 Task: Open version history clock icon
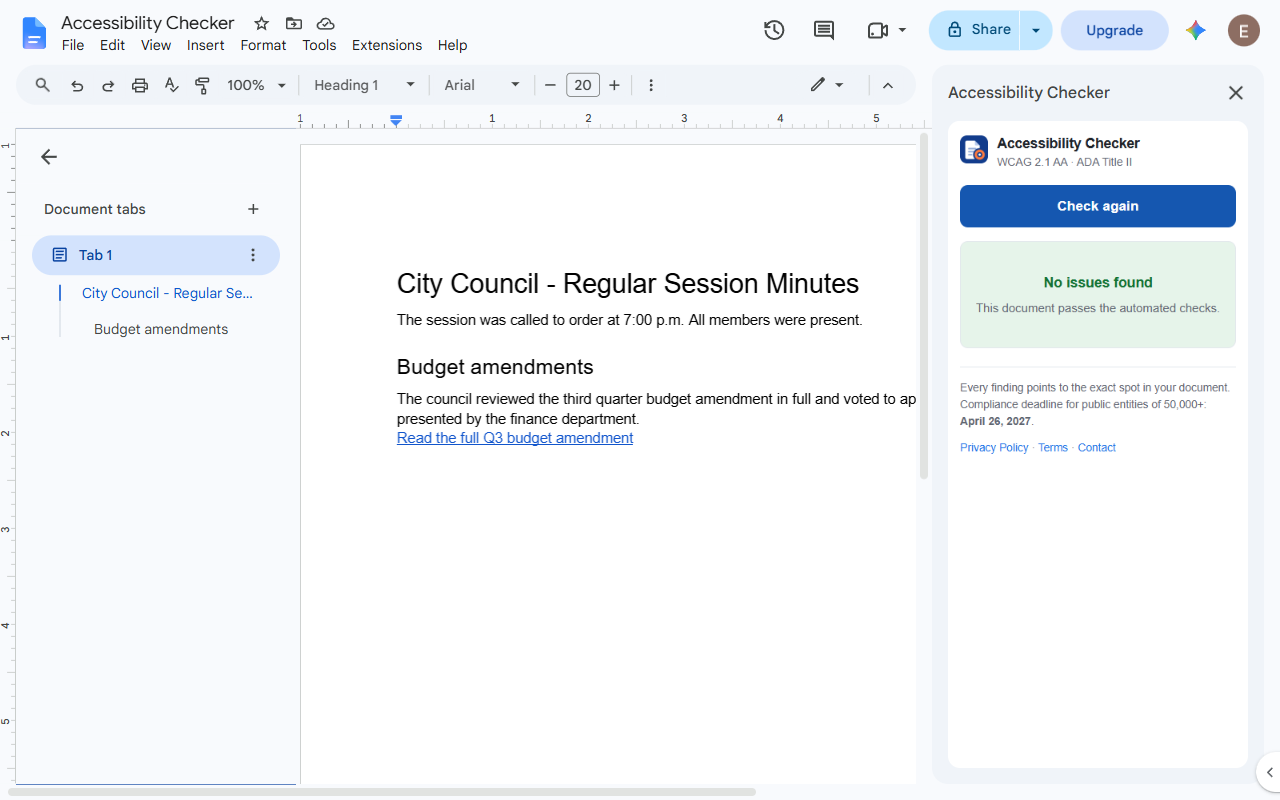click(774, 30)
